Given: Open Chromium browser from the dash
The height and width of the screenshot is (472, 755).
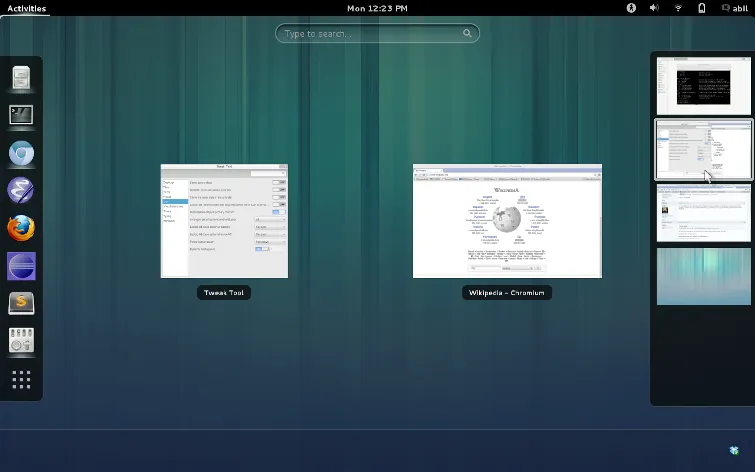Looking at the screenshot, I should (x=21, y=153).
